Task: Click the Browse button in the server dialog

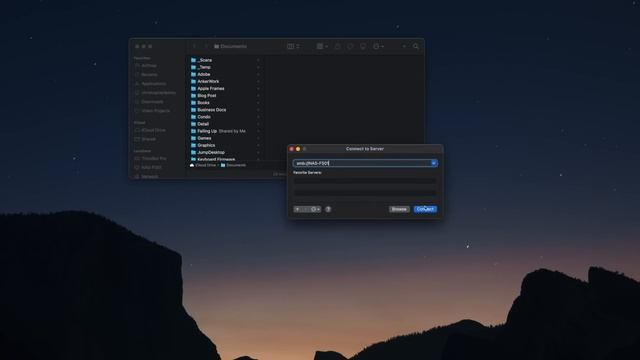Action: (x=399, y=209)
